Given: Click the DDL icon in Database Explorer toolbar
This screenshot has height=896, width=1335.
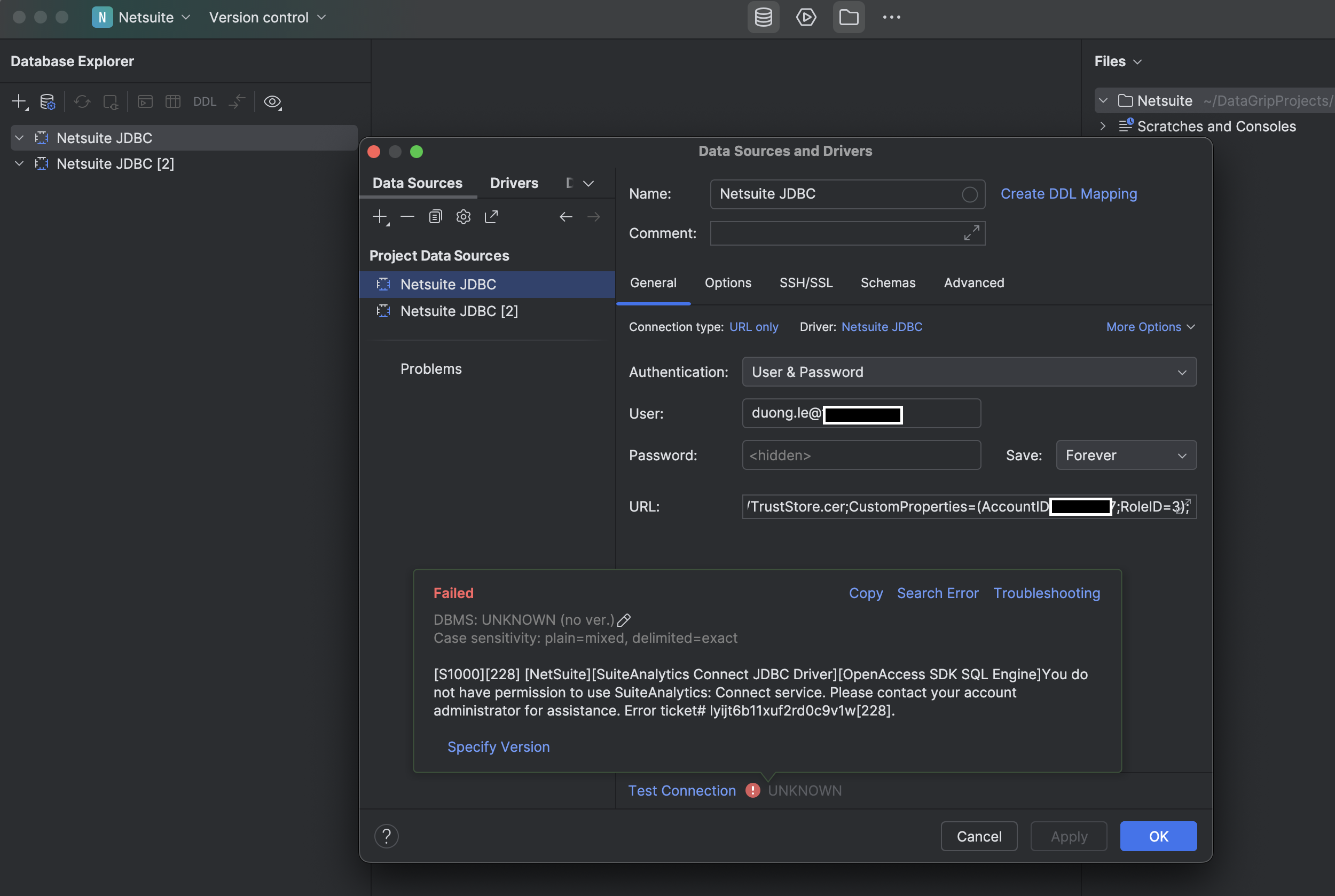Looking at the screenshot, I should coord(205,101).
